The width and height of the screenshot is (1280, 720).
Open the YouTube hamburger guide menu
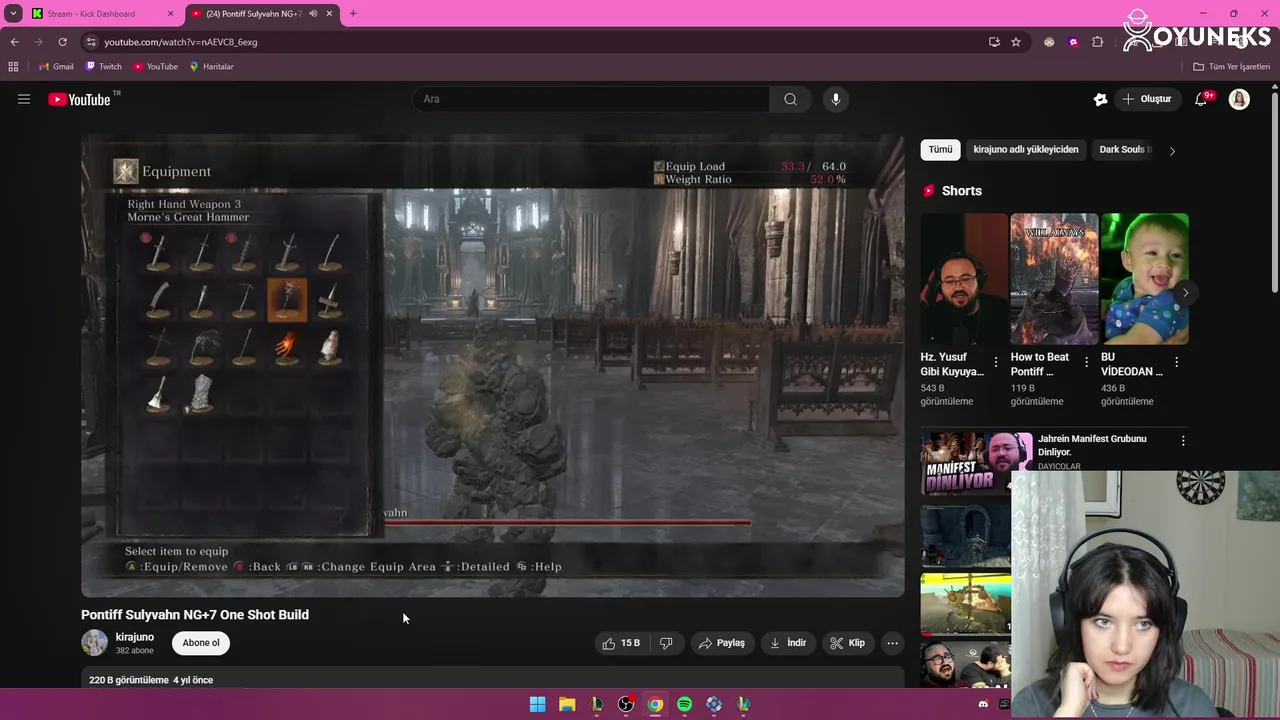(24, 99)
